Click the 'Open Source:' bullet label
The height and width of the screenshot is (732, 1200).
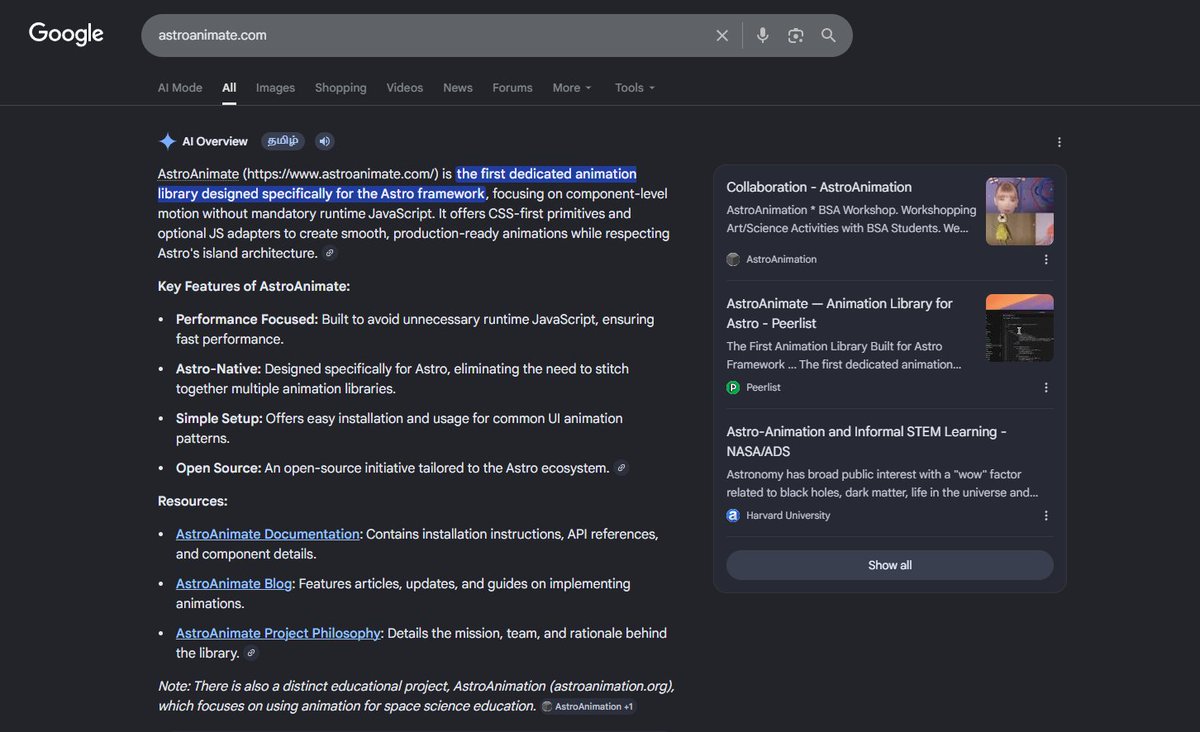point(218,468)
